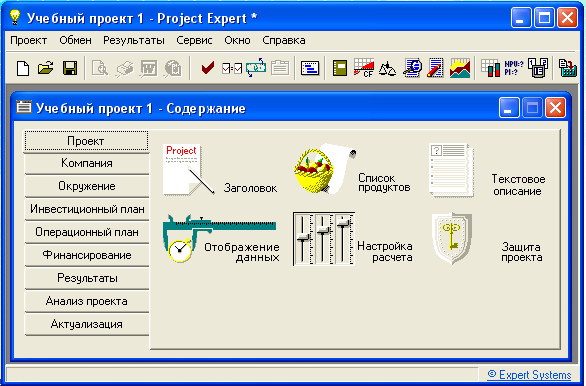Viewport: 586px width, 386px height.
Task: Switch to the Финансирование section
Action: 87,255
